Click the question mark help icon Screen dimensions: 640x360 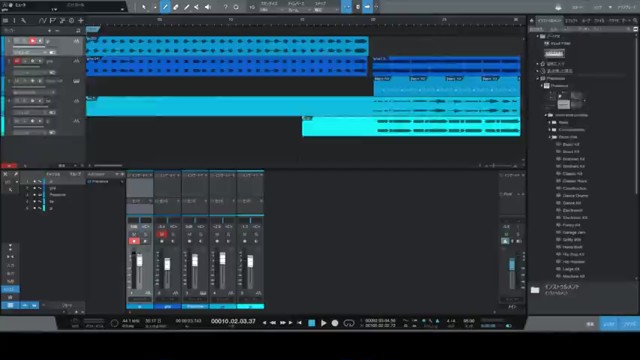[x=225, y=7]
